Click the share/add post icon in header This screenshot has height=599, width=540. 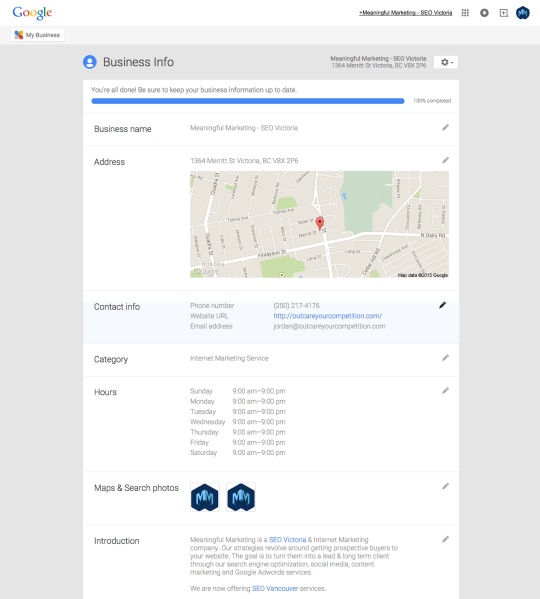504,13
